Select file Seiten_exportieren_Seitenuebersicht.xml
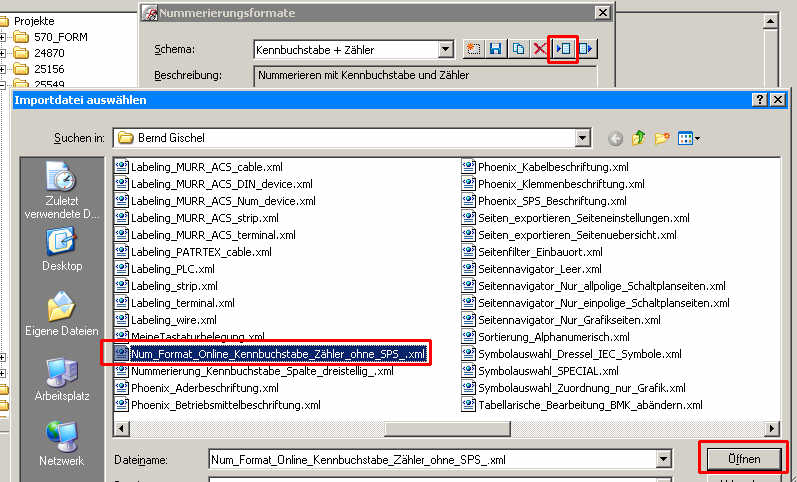Screen dimensions: 797x482 569,235
